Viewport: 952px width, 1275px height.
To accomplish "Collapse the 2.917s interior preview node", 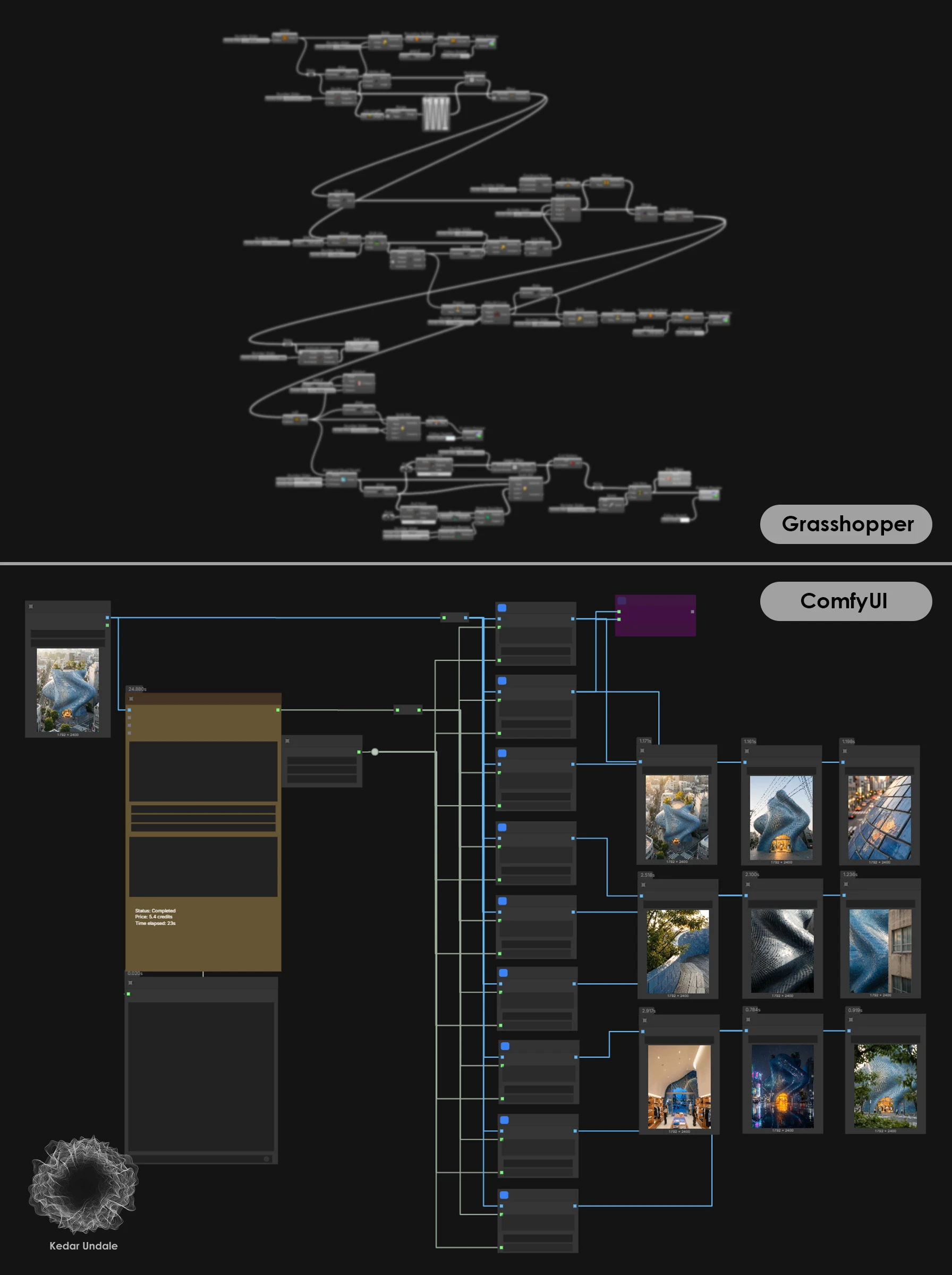I will click(x=645, y=1021).
